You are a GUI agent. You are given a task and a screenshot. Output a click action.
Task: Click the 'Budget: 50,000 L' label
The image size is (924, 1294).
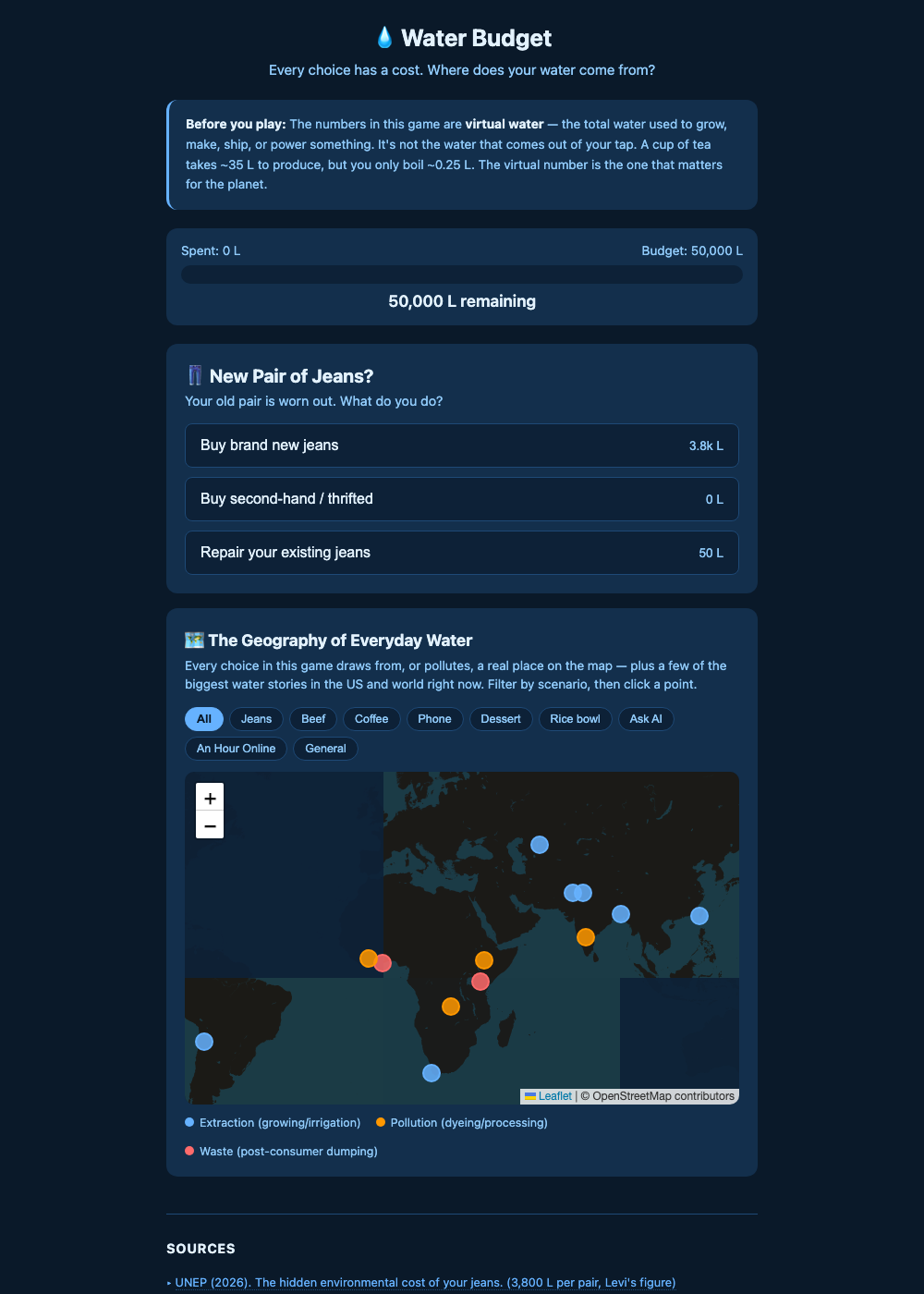(x=692, y=251)
